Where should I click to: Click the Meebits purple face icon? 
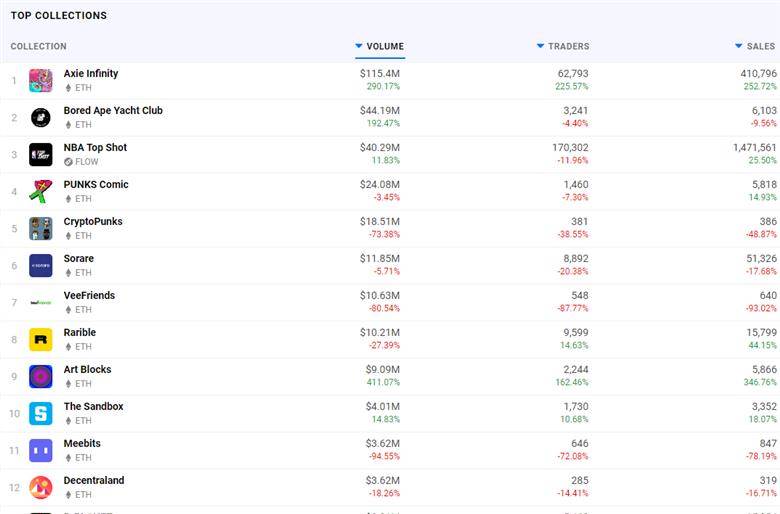41,450
